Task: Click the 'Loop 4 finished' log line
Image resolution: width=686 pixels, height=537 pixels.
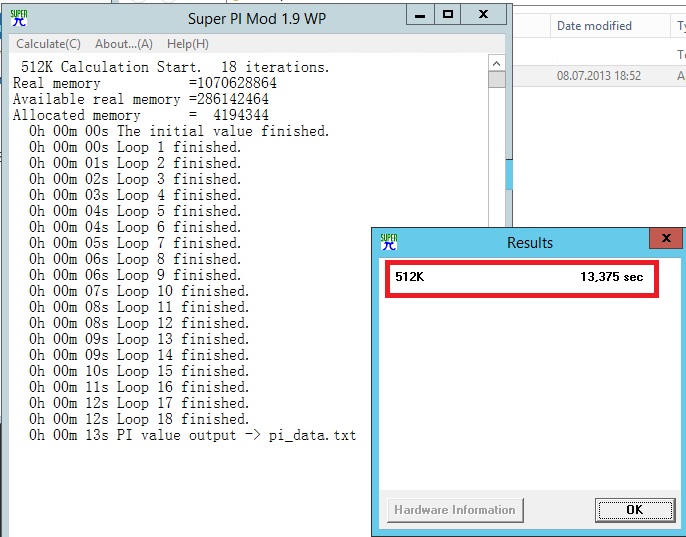Action: (135, 195)
